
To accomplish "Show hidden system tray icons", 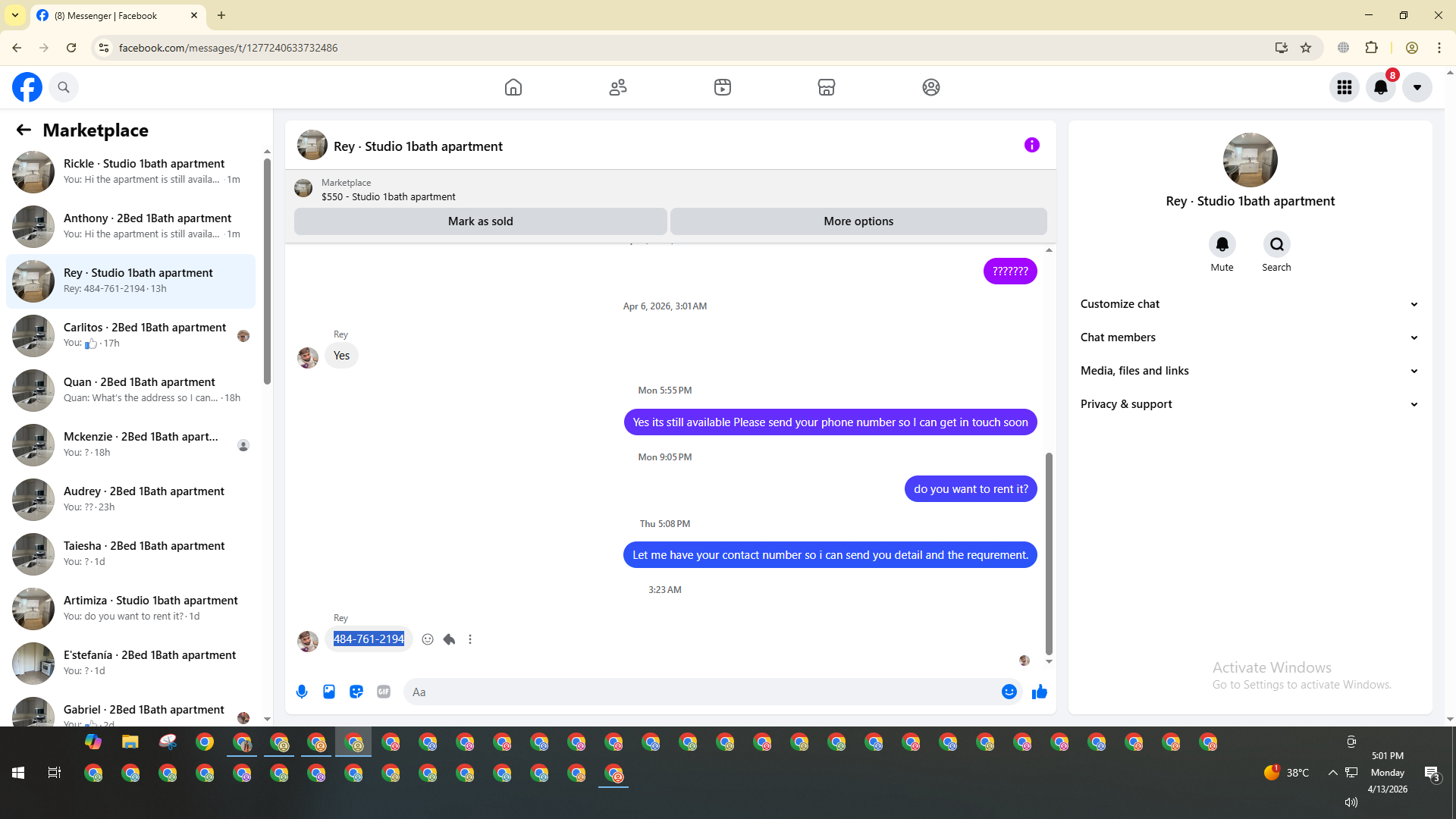I will 1332,773.
